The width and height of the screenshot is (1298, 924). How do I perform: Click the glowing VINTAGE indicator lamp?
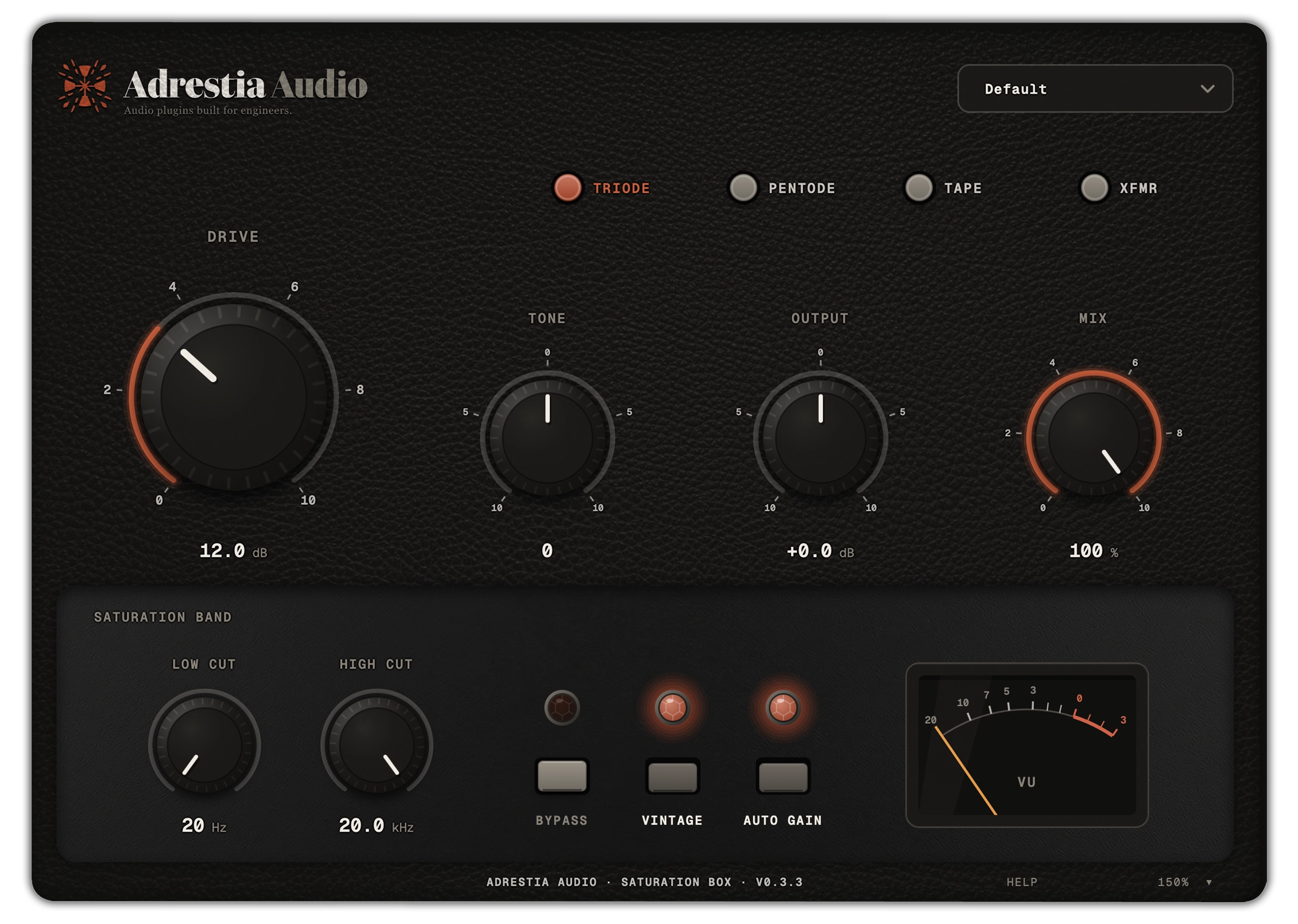[672, 707]
